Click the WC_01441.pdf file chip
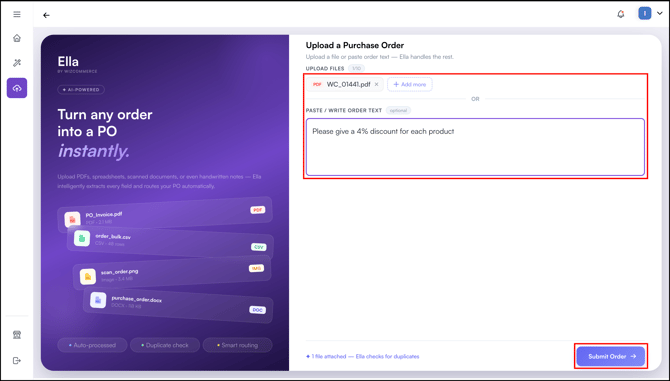670x381 pixels. (345, 85)
